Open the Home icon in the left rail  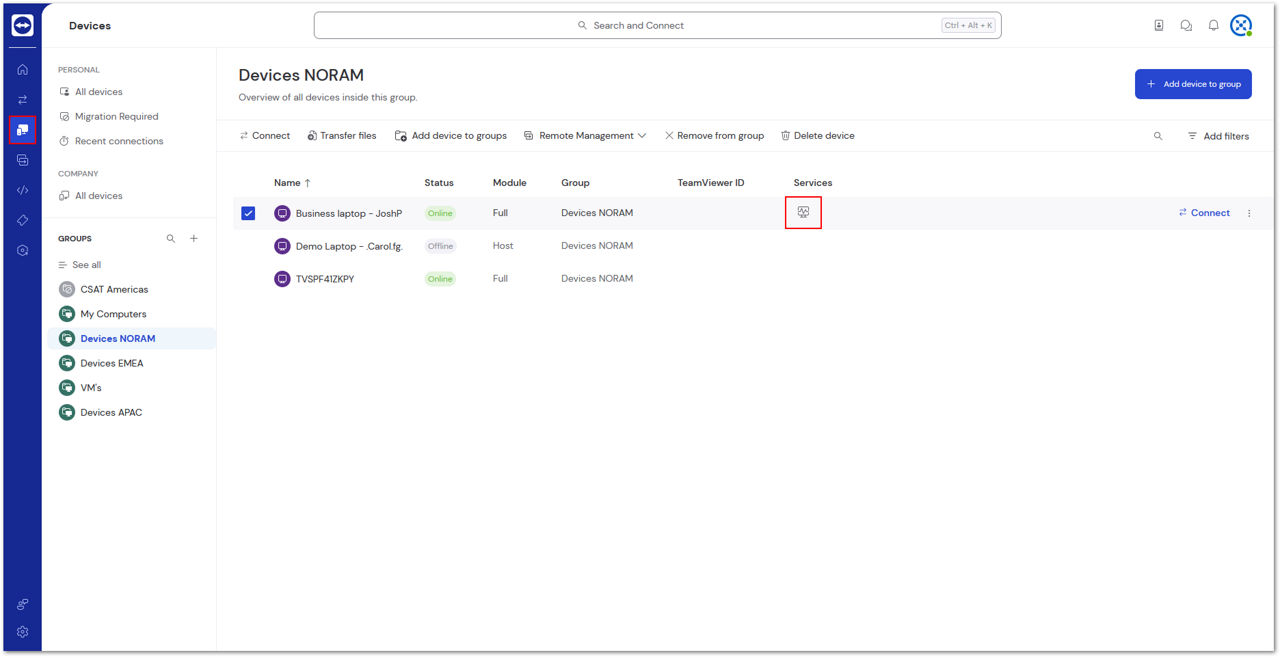[22, 70]
